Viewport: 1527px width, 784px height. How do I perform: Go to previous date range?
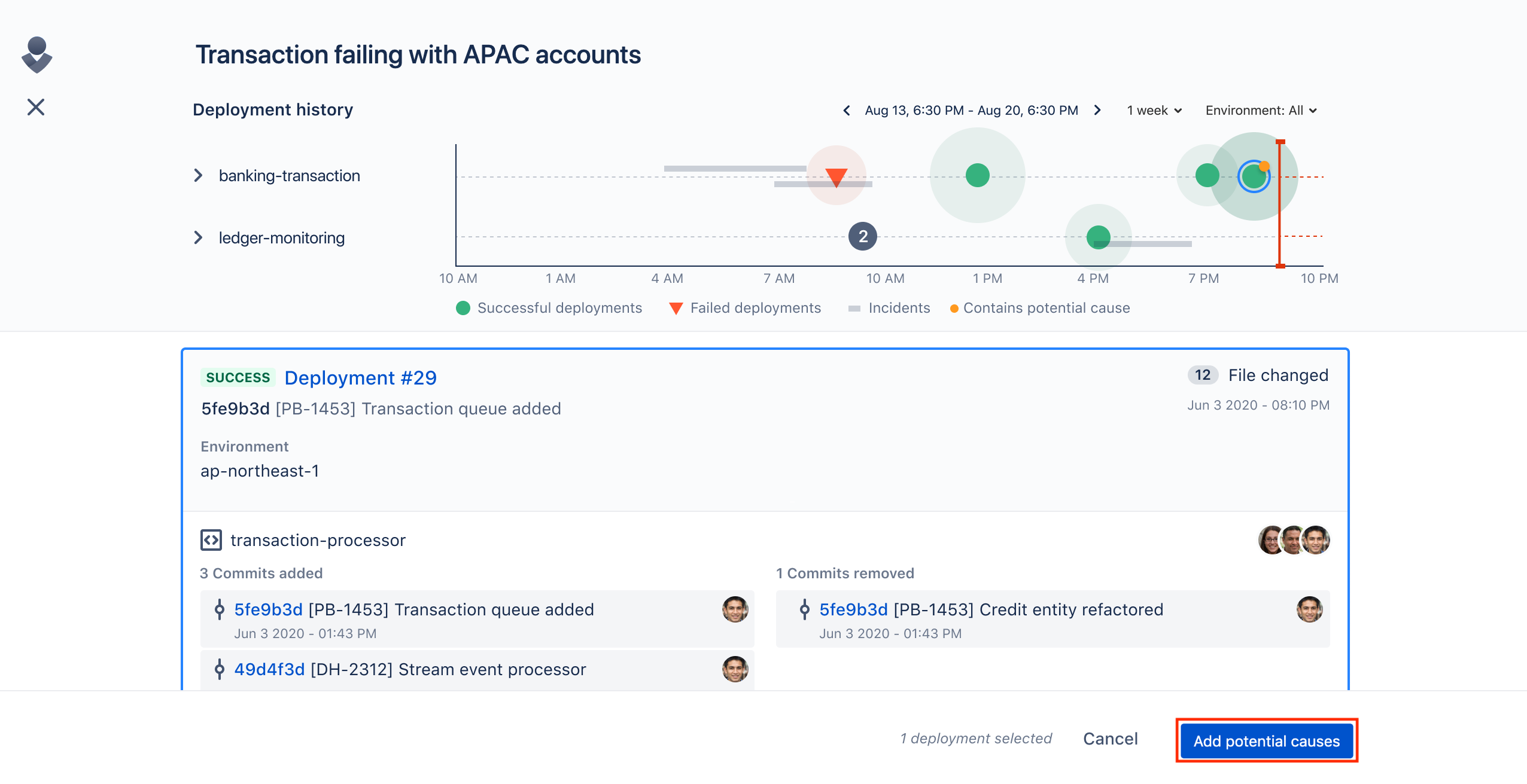point(847,111)
